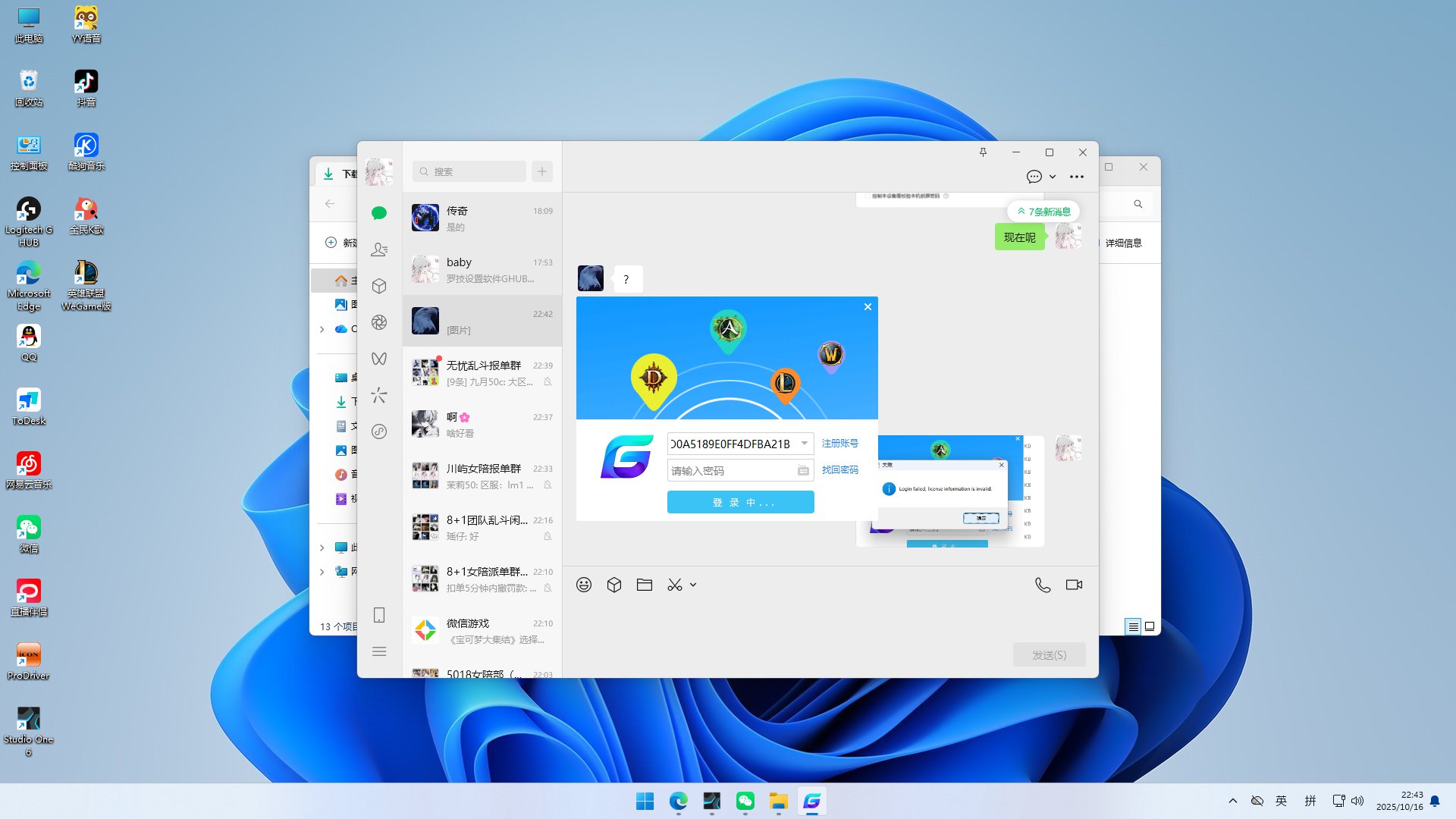
Task: Open the Moments shutter icon in sidebar
Action: [379, 322]
